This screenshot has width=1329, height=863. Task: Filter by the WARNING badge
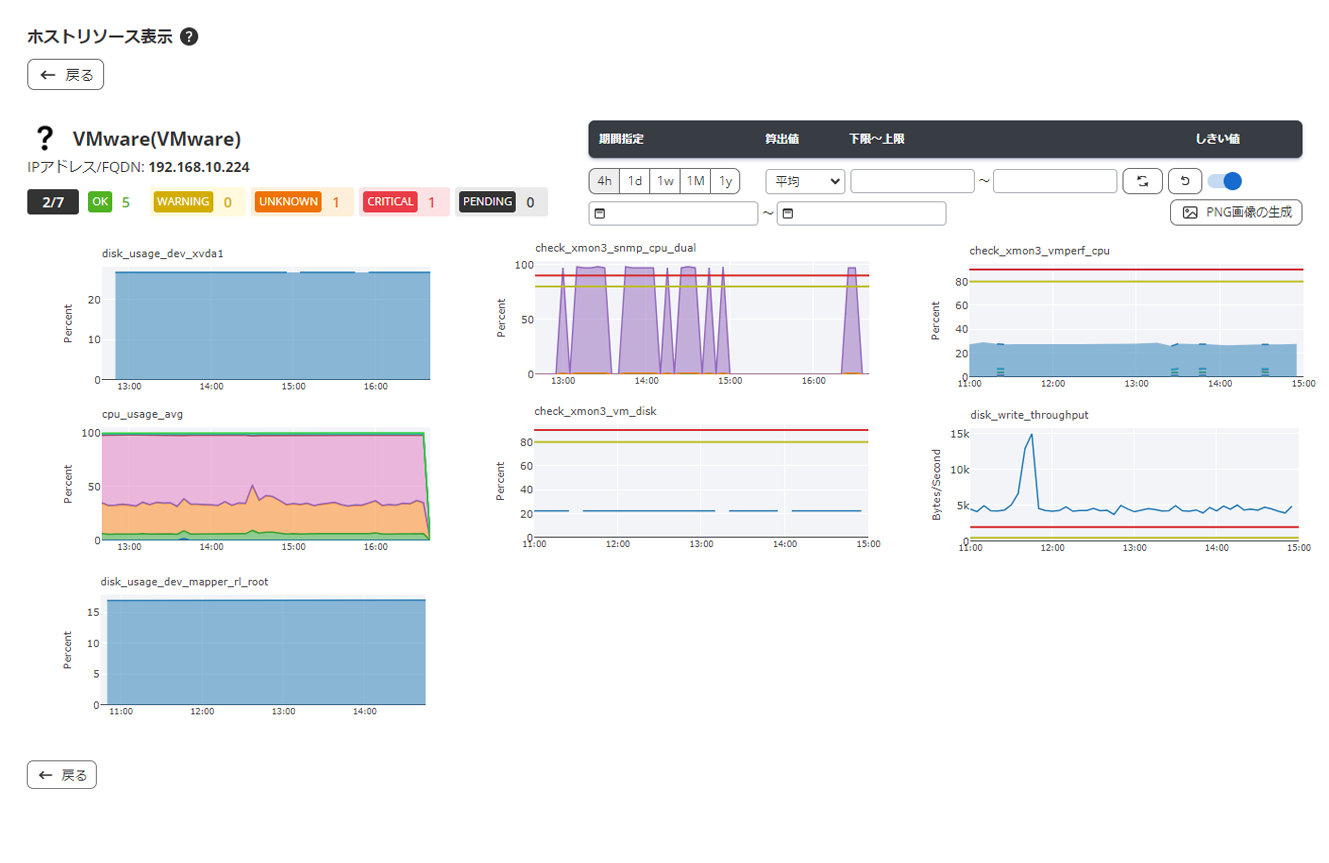tap(183, 202)
